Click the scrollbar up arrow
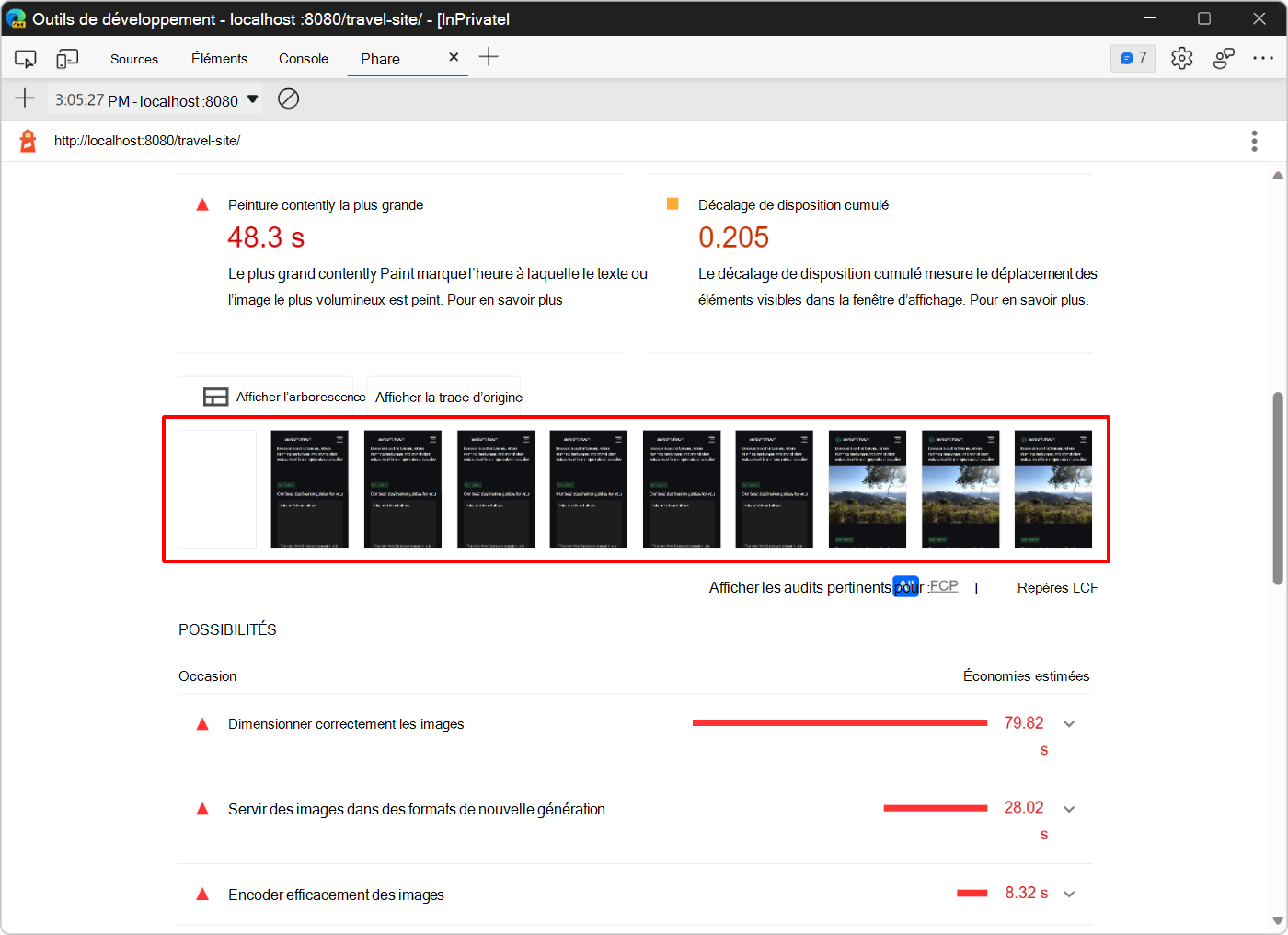The width and height of the screenshot is (1288, 935). coord(1278,175)
